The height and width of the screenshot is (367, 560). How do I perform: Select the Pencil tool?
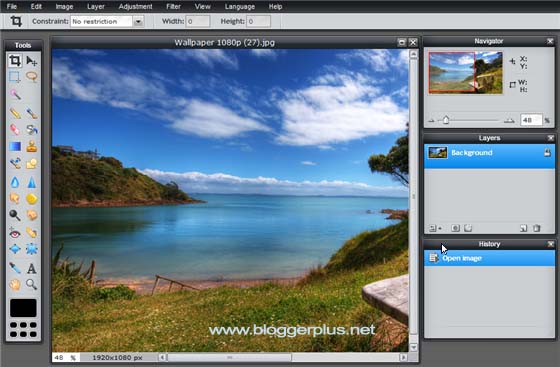click(x=15, y=114)
